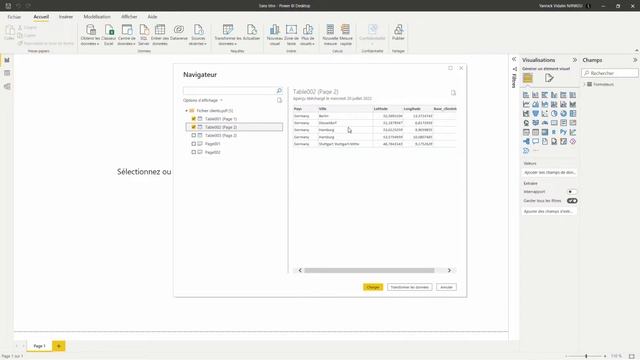Uncheck Table001 (Page 1) checkbox
This screenshot has height=360, width=640.
coord(193,119)
